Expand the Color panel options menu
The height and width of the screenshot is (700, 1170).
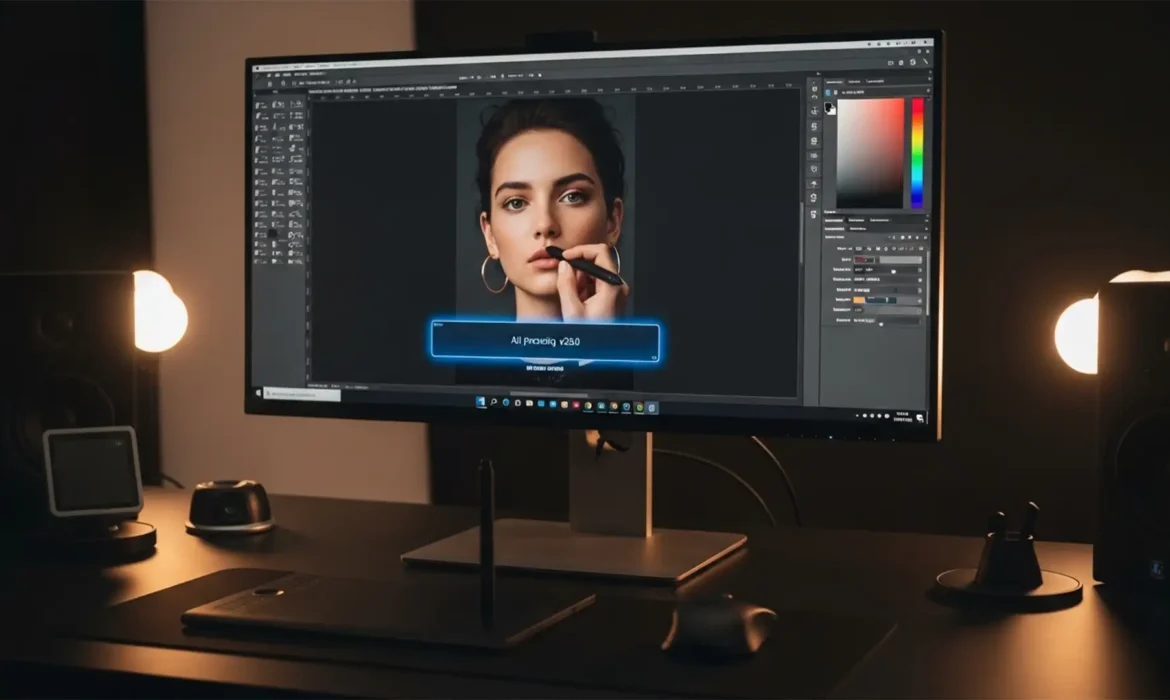point(930,77)
